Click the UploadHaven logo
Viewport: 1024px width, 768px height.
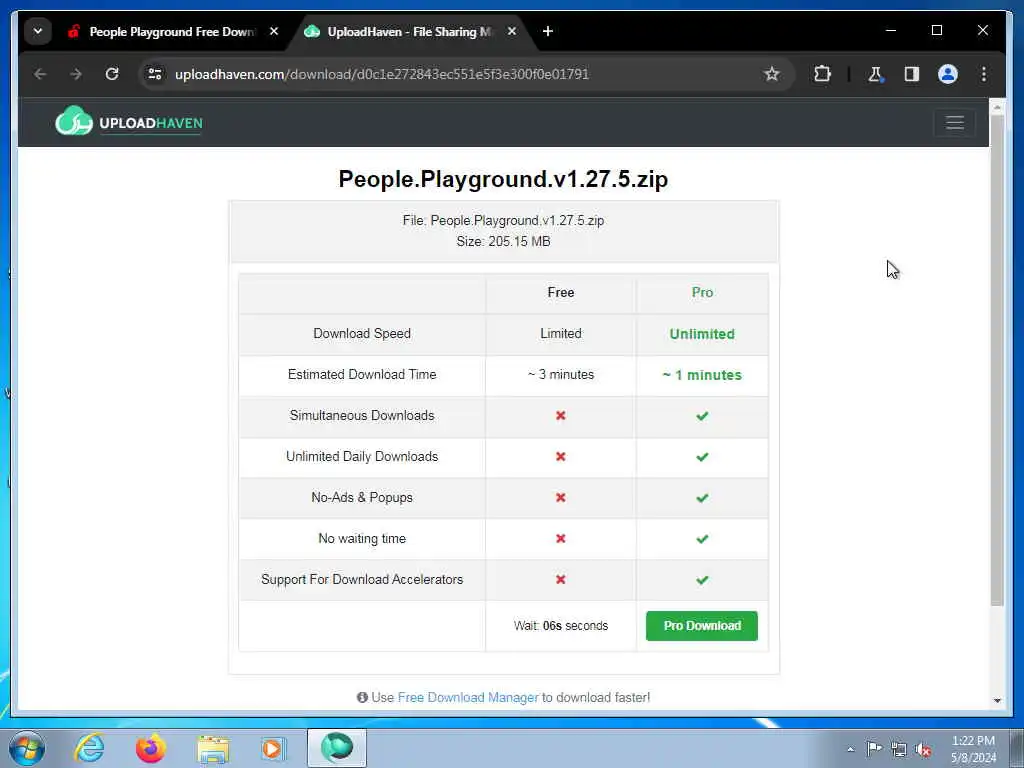pyautogui.click(x=129, y=121)
